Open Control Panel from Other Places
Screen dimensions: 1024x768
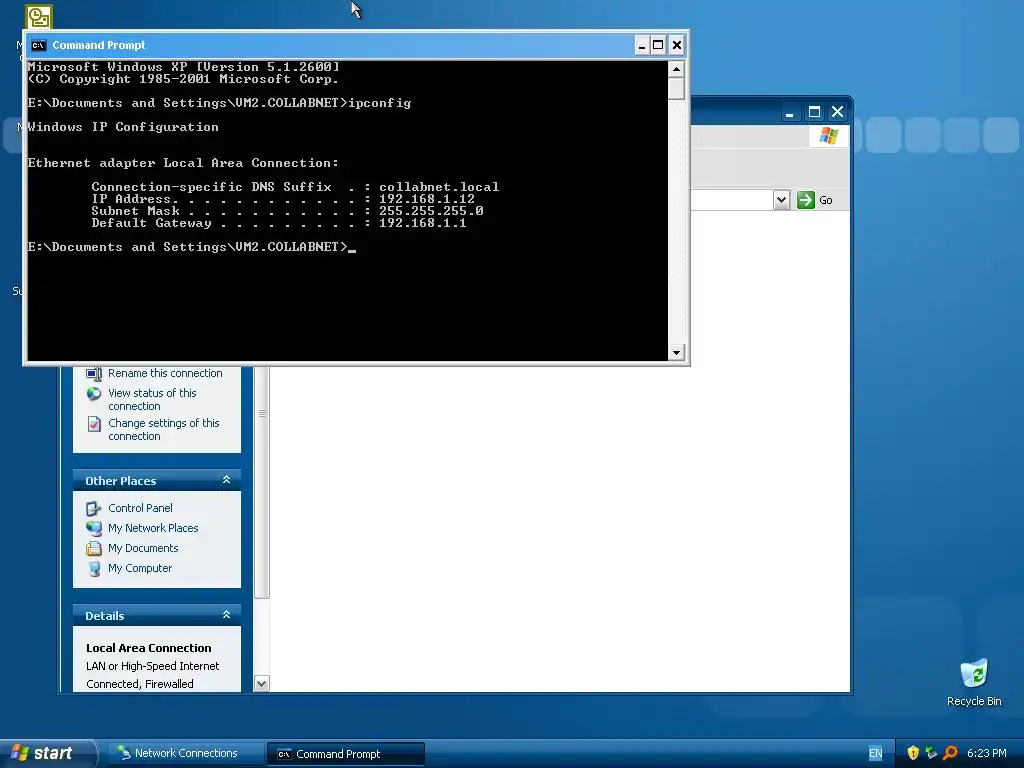[x=140, y=507]
